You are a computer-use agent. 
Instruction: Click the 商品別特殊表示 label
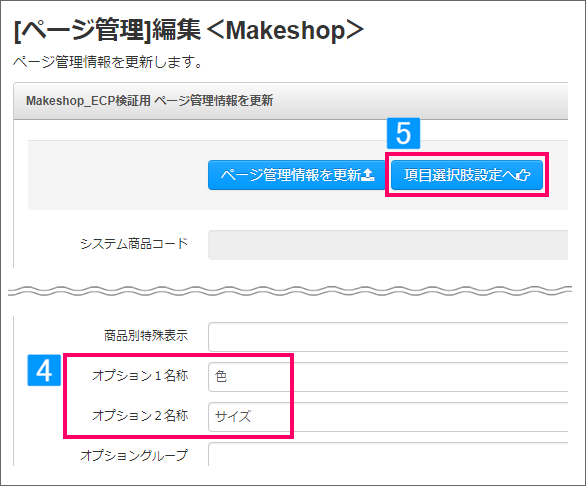coord(146,335)
